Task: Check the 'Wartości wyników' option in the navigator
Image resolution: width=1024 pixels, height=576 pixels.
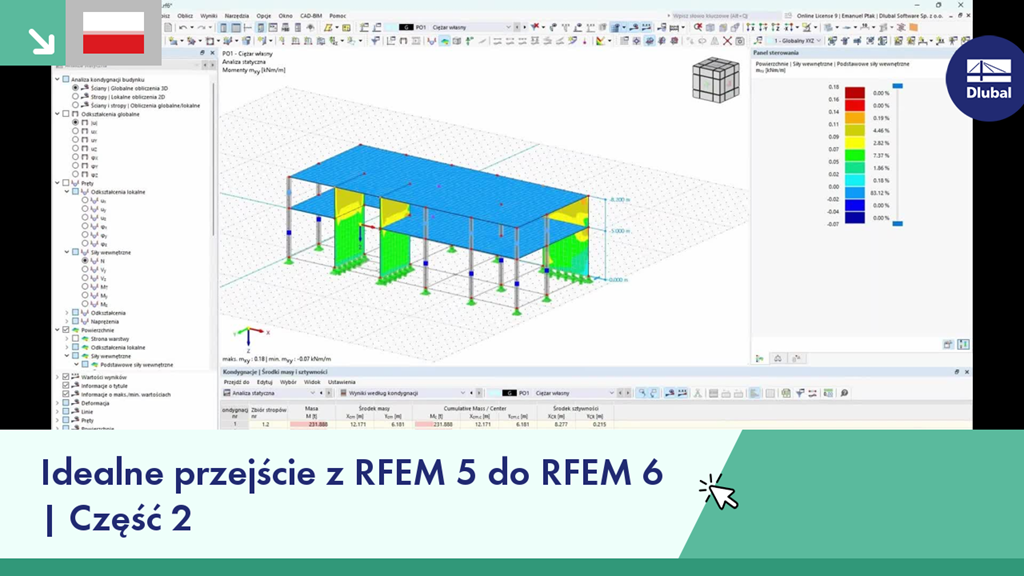Action: click(x=65, y=378)
